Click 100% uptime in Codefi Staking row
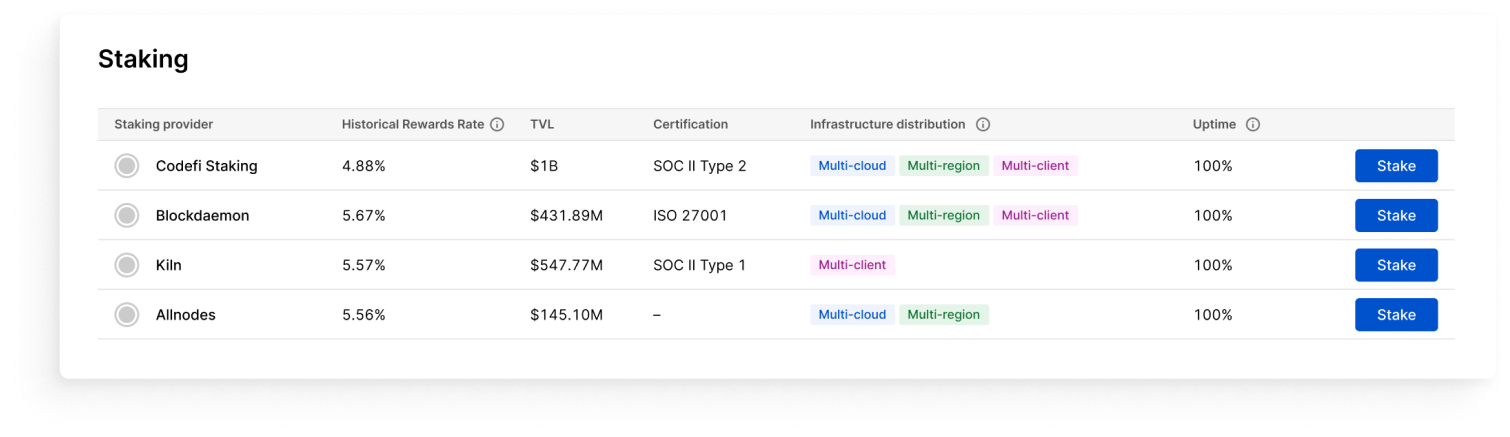 (1213, 166)
